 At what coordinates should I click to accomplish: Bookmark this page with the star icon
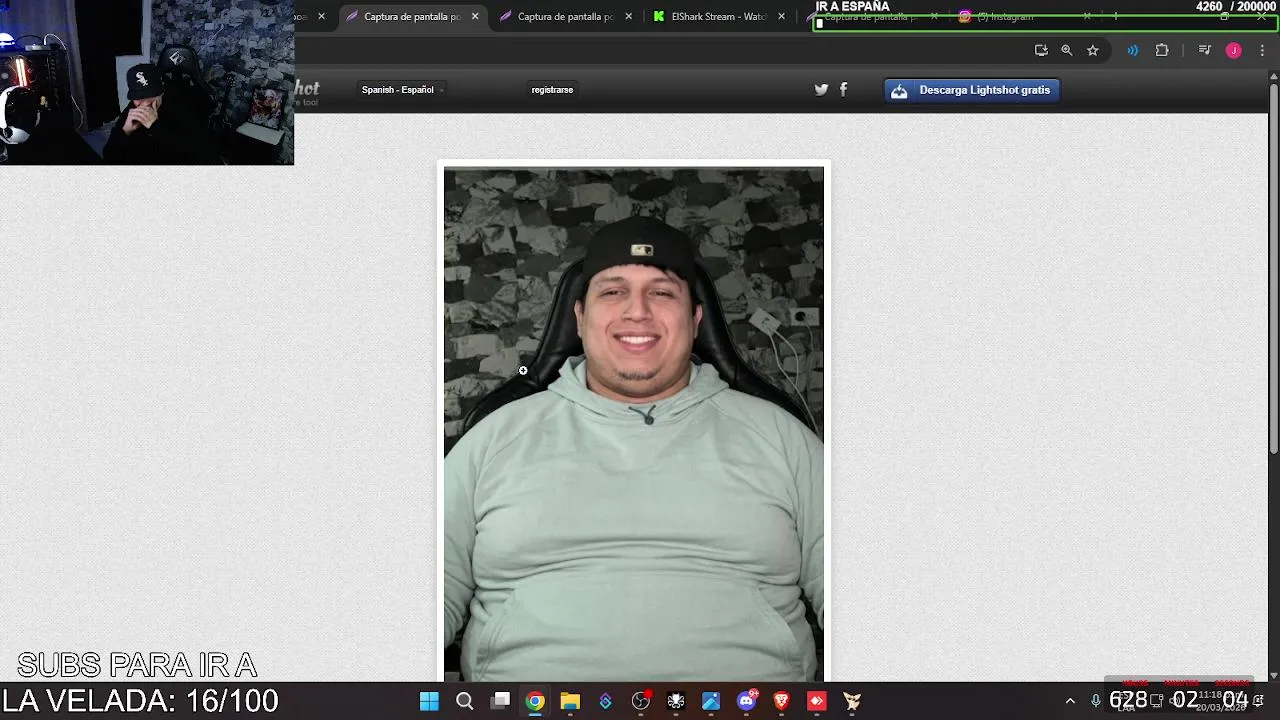pos(1093,50)
